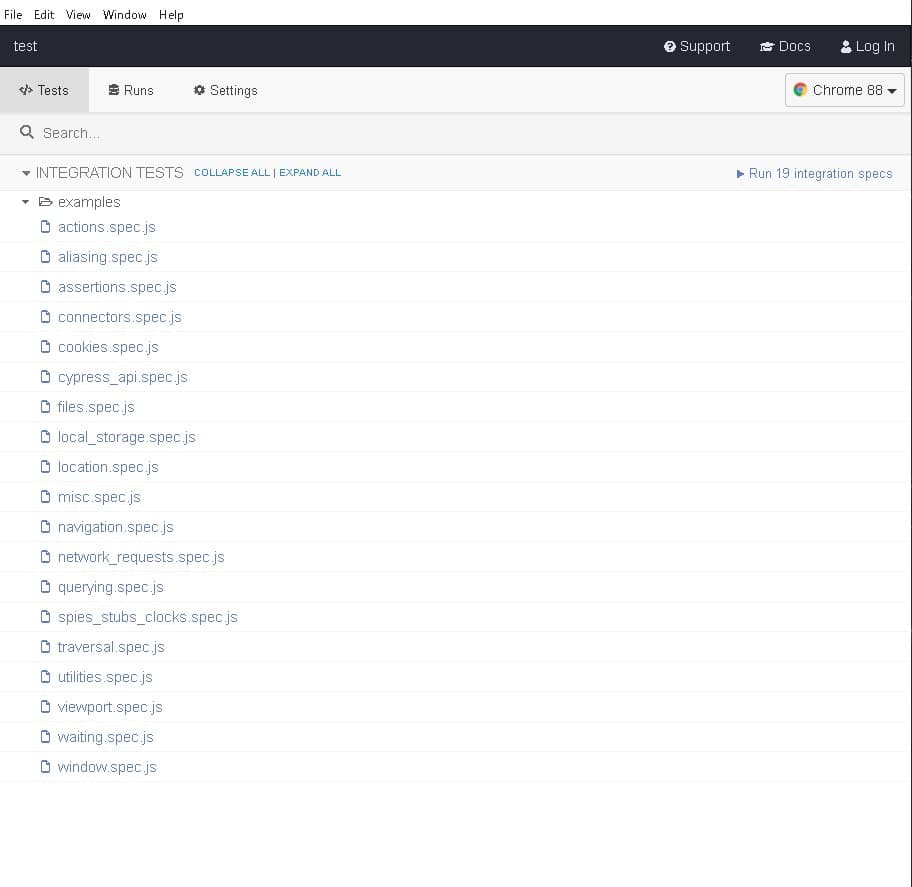This screenshot has height=887, width=912.
Task: Click file icon next to cypress_api.spec.js
Action: (x=45, y=377)
